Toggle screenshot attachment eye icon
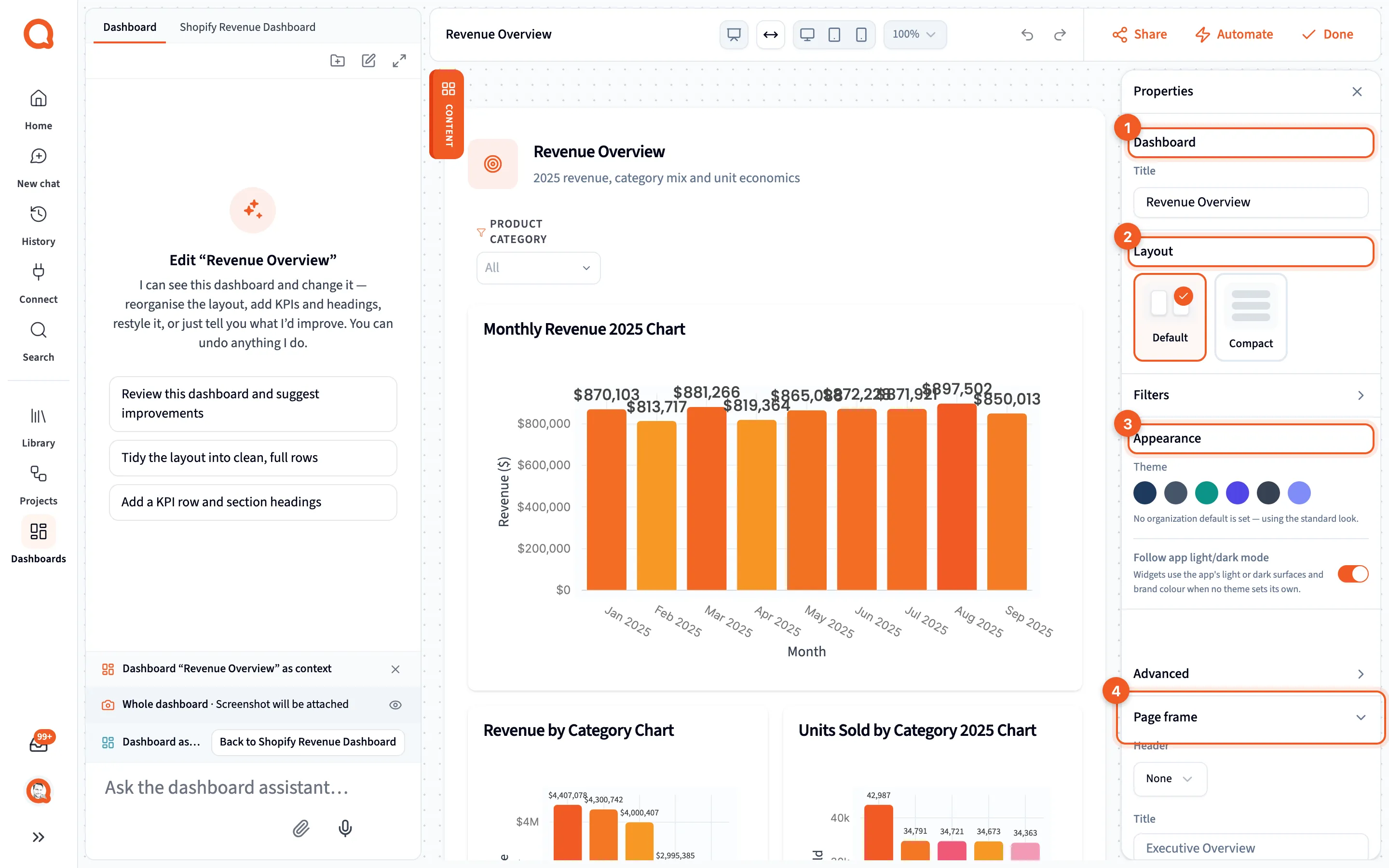 point(395,705)
